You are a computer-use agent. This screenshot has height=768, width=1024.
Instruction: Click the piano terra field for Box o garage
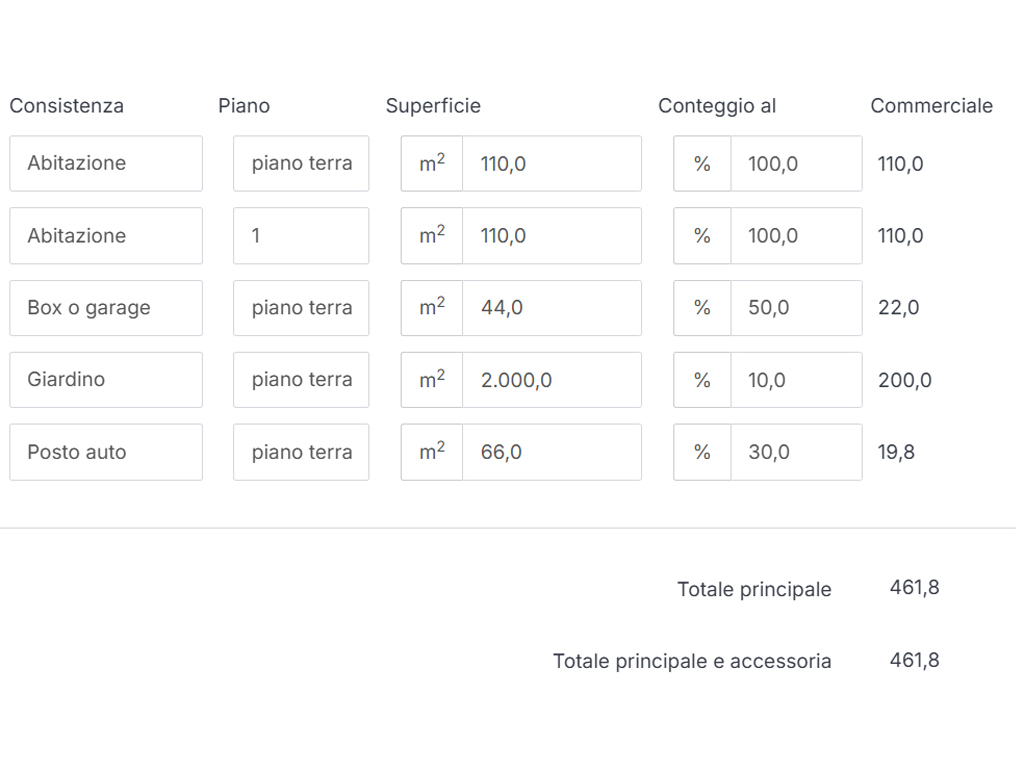(301, 308)
